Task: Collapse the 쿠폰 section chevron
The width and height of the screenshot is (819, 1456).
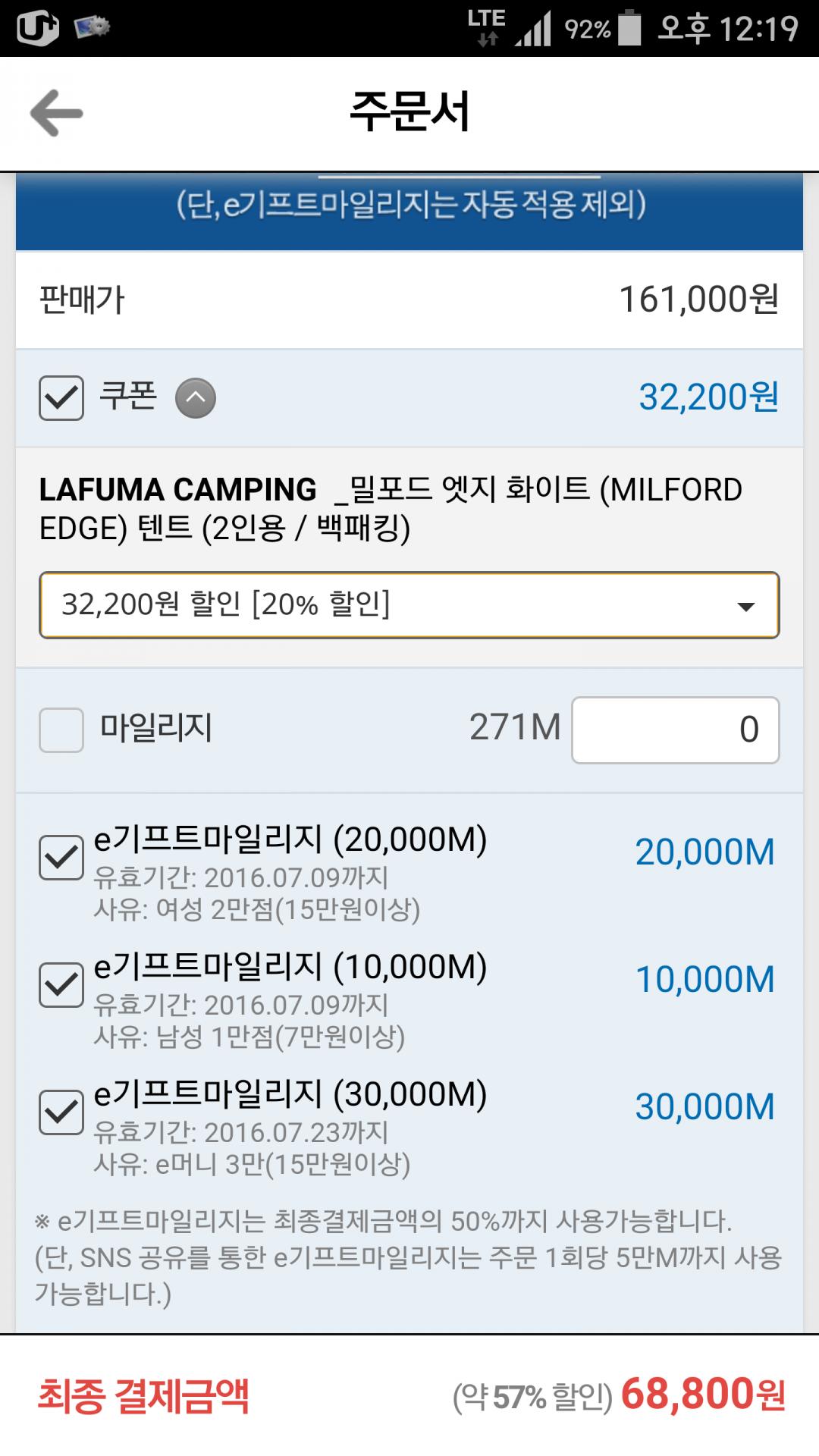Action: pos(196,398)
